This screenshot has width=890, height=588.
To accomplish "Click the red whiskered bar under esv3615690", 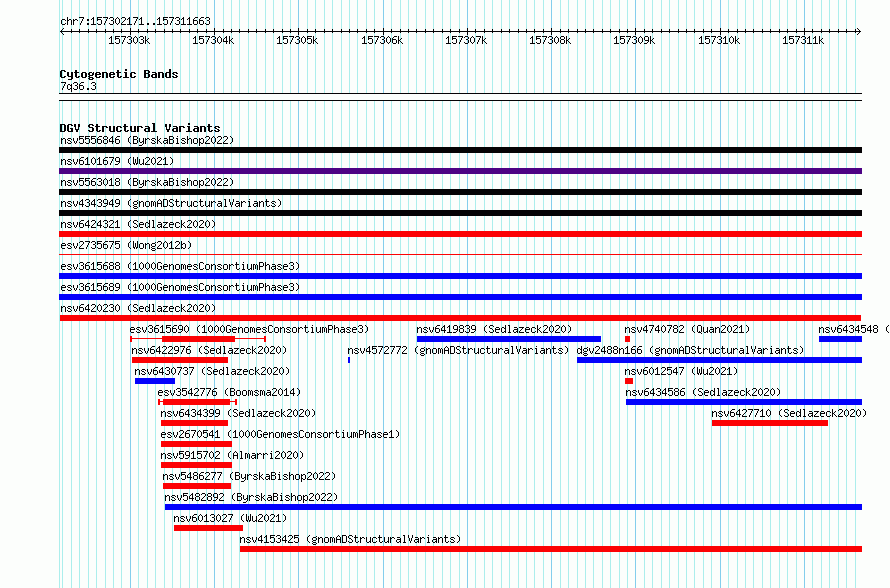I will pyautogui.click(x=198, y=339).
